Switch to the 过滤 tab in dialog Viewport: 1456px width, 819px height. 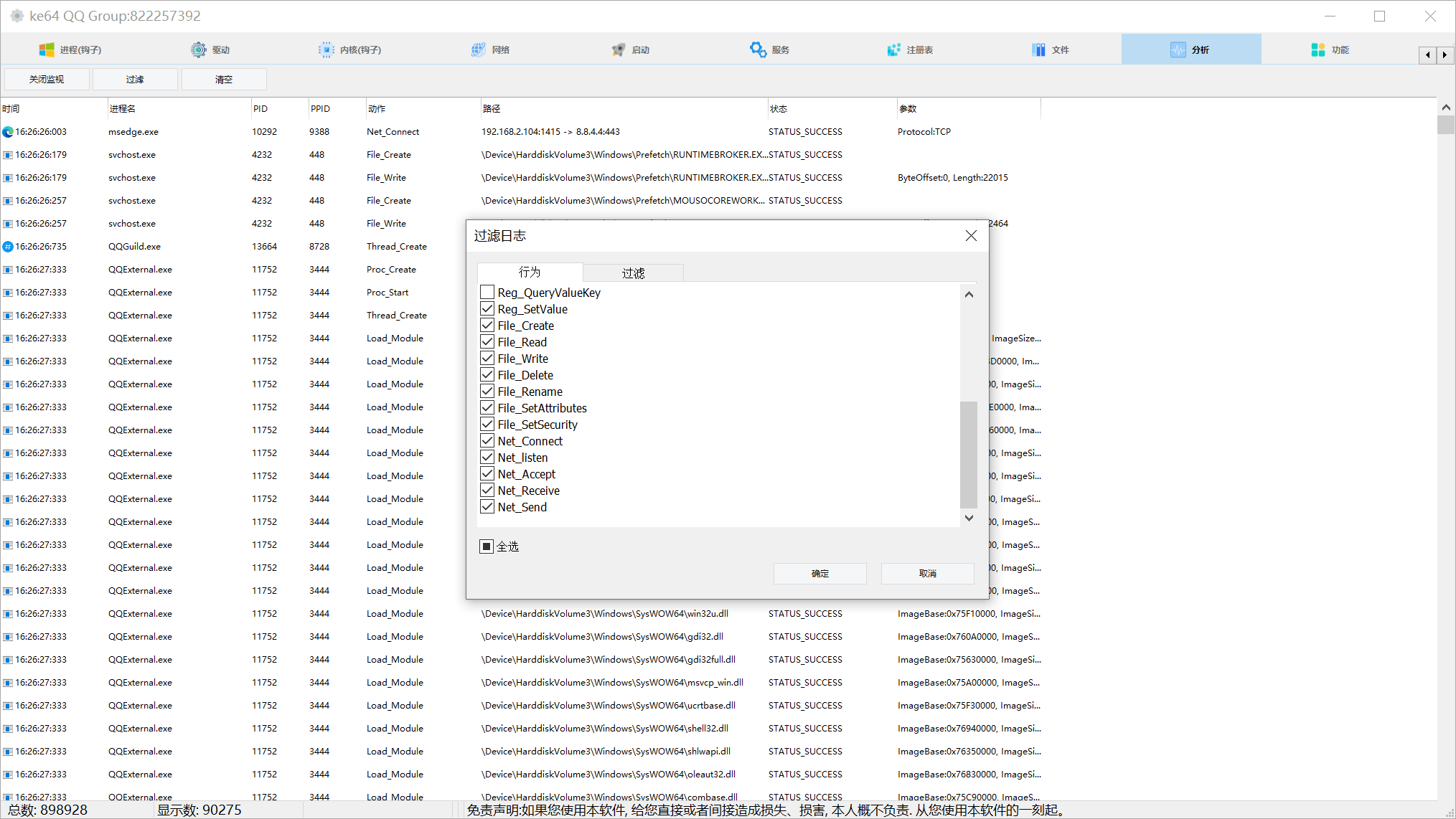point(633,273)
